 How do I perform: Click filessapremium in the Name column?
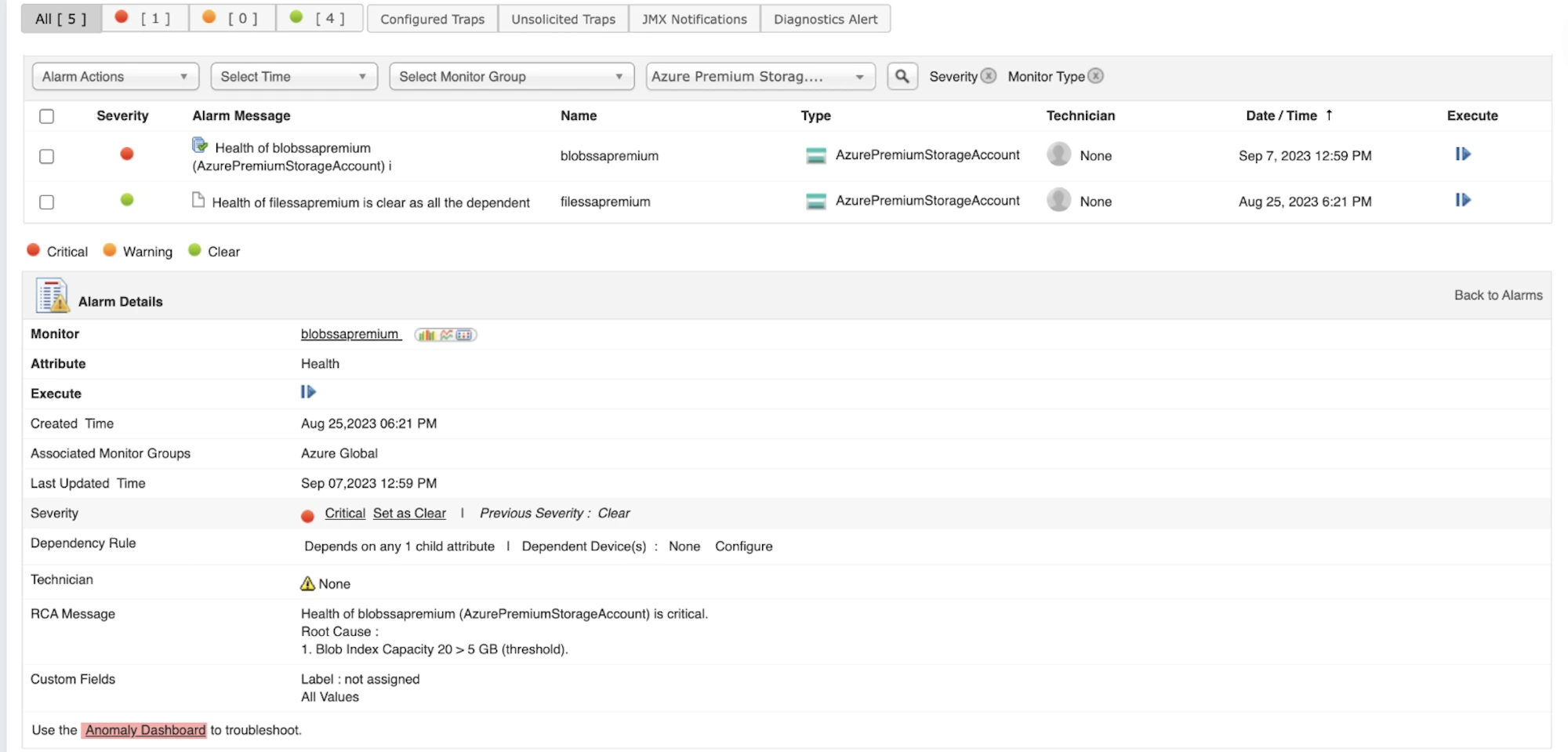point(605,202)
